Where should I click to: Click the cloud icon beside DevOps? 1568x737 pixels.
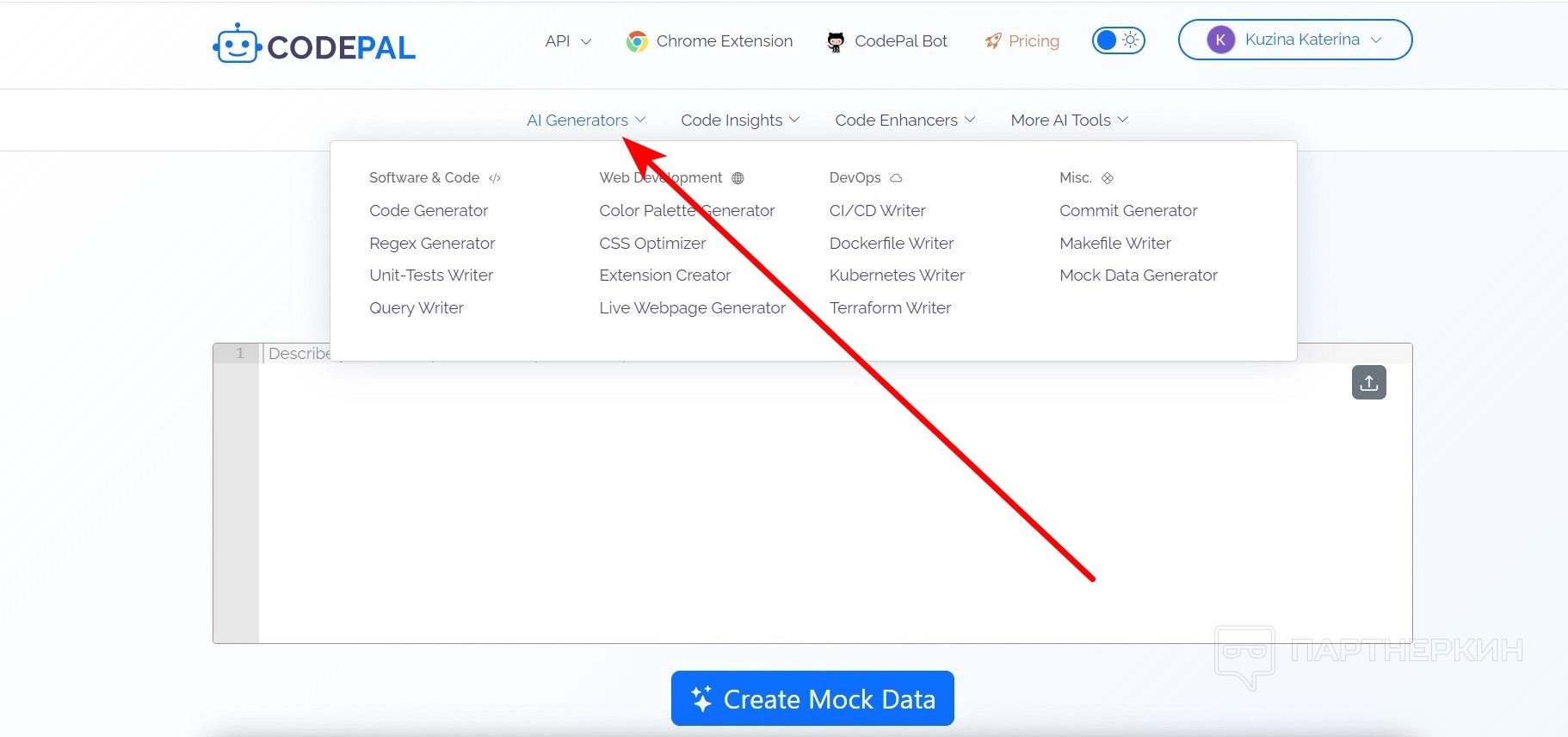pyautogui.click(x=896, y=178)
